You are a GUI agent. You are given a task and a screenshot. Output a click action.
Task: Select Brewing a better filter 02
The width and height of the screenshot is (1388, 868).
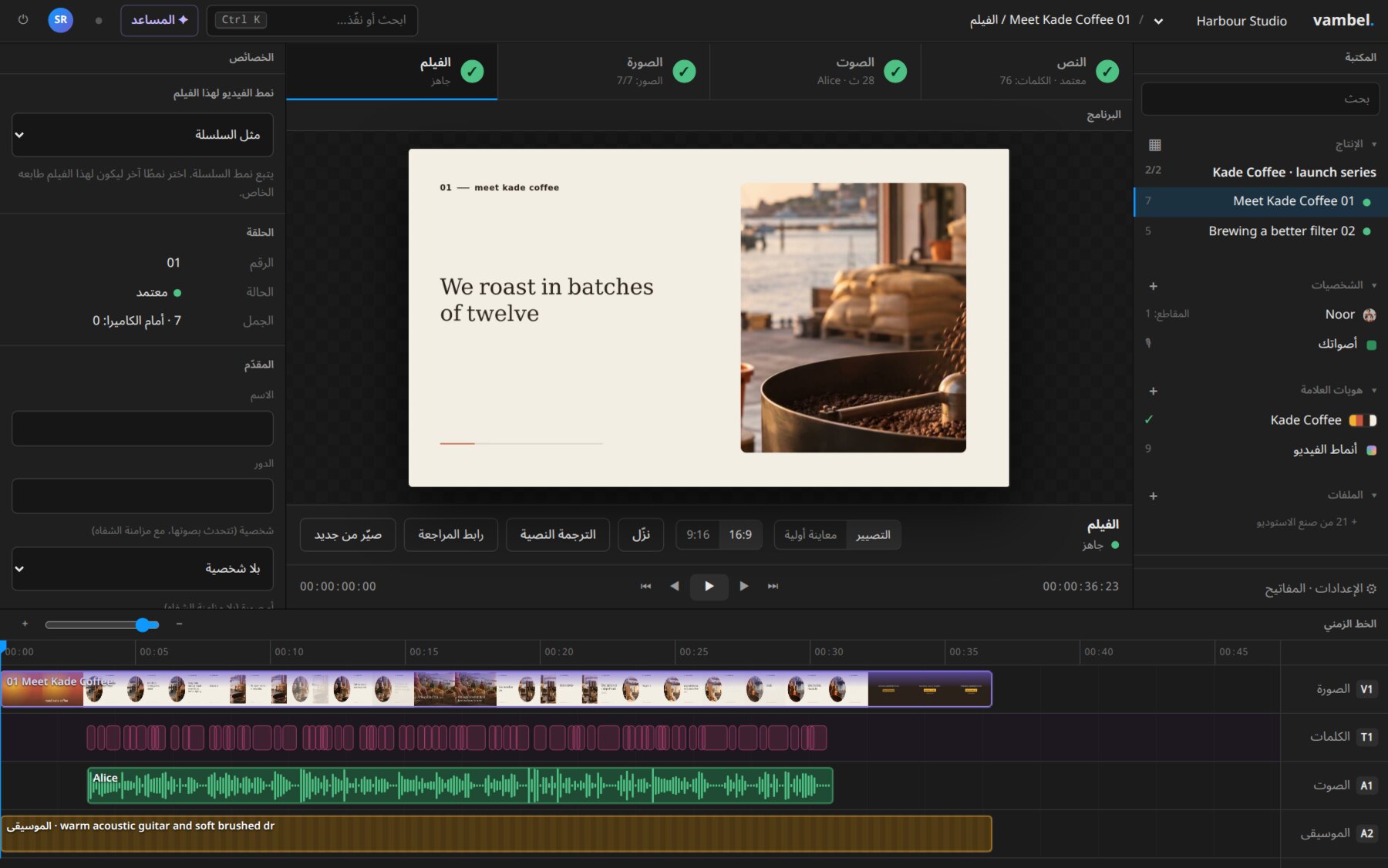pyautogui.click(x=1260, y=231)
